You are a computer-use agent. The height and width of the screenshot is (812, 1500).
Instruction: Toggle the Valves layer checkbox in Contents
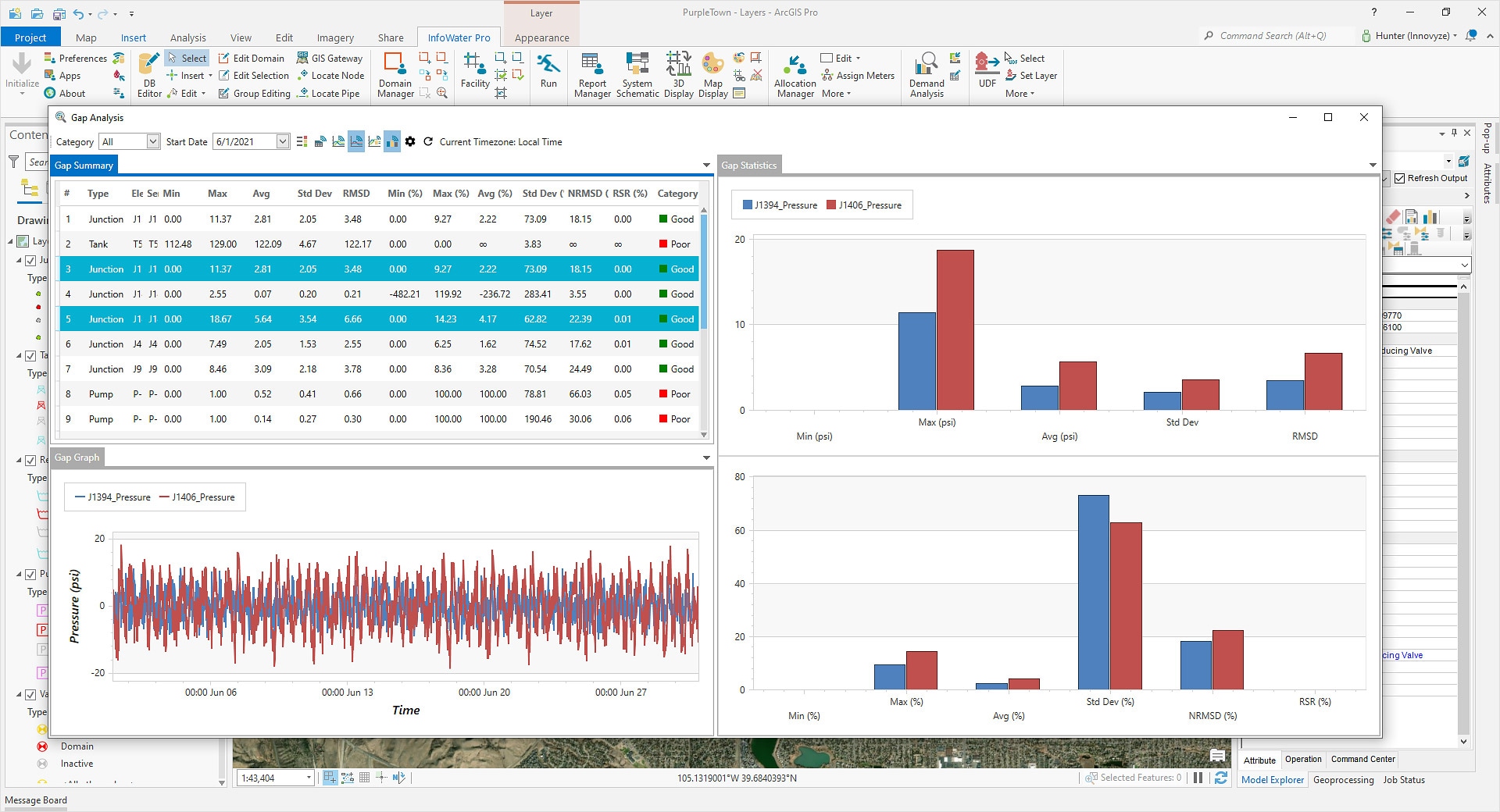(30, 694)
